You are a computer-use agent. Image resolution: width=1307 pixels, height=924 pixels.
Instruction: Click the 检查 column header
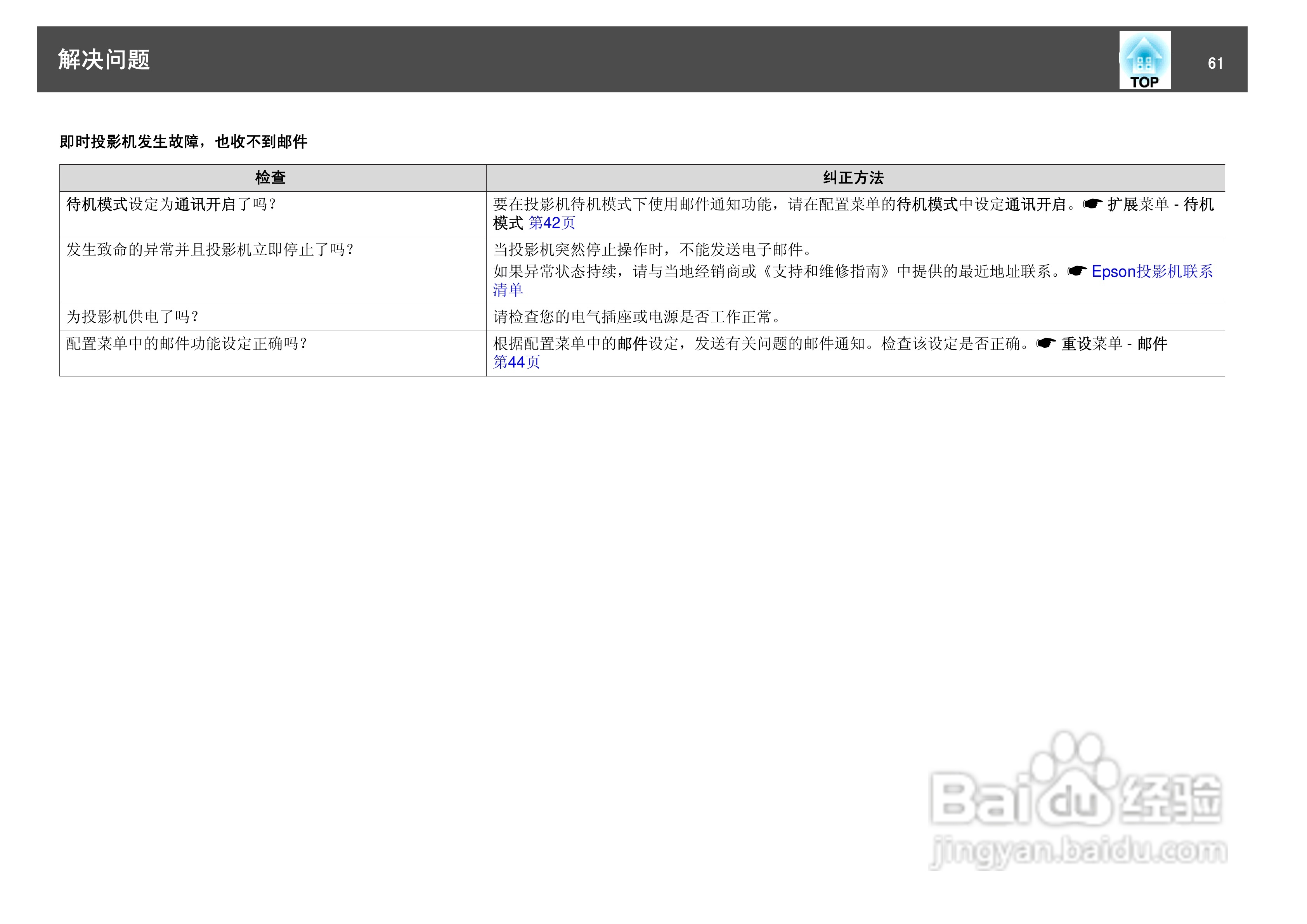[270, 178]
